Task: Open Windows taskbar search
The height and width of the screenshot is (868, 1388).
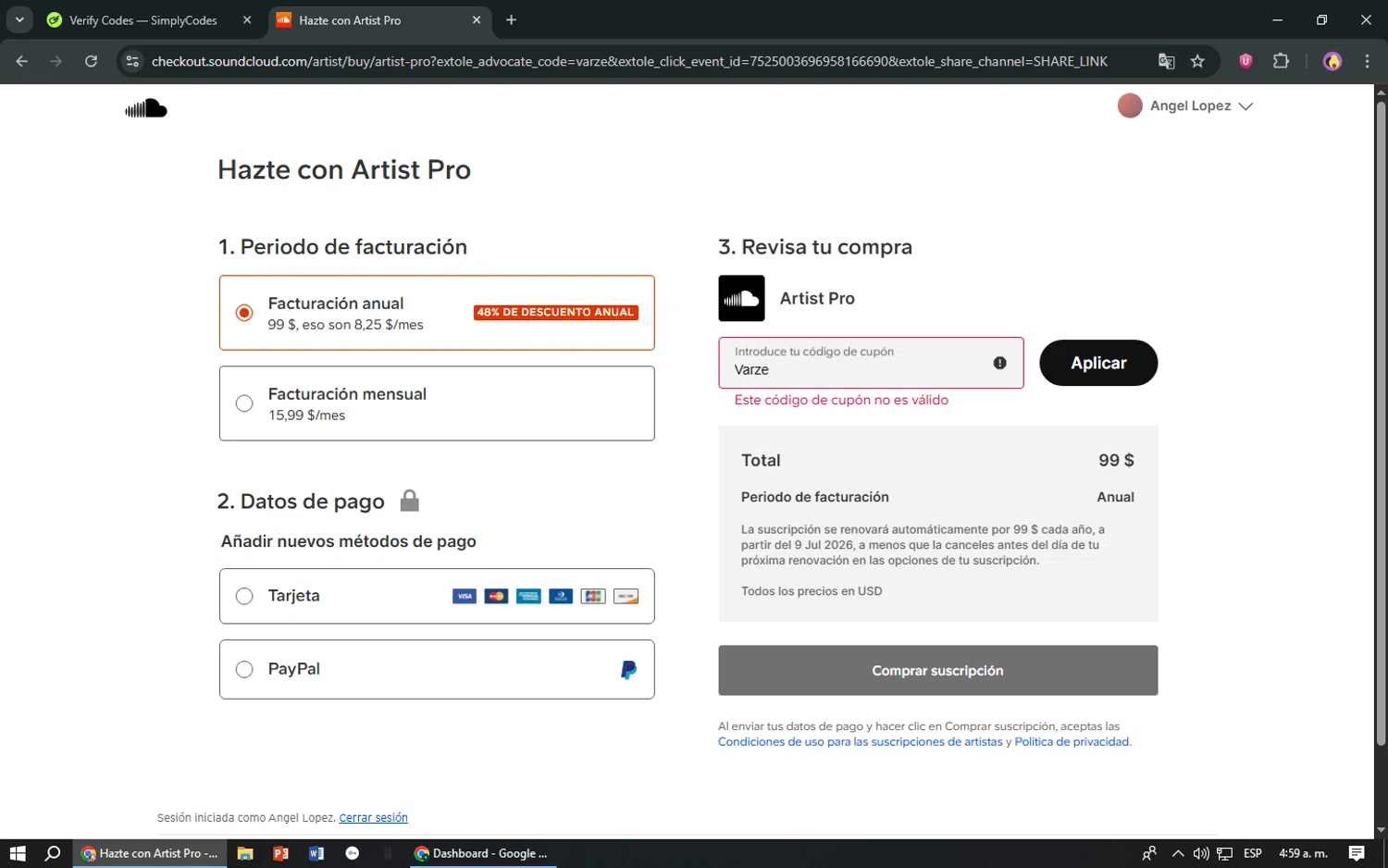Action: coord(53,853)
